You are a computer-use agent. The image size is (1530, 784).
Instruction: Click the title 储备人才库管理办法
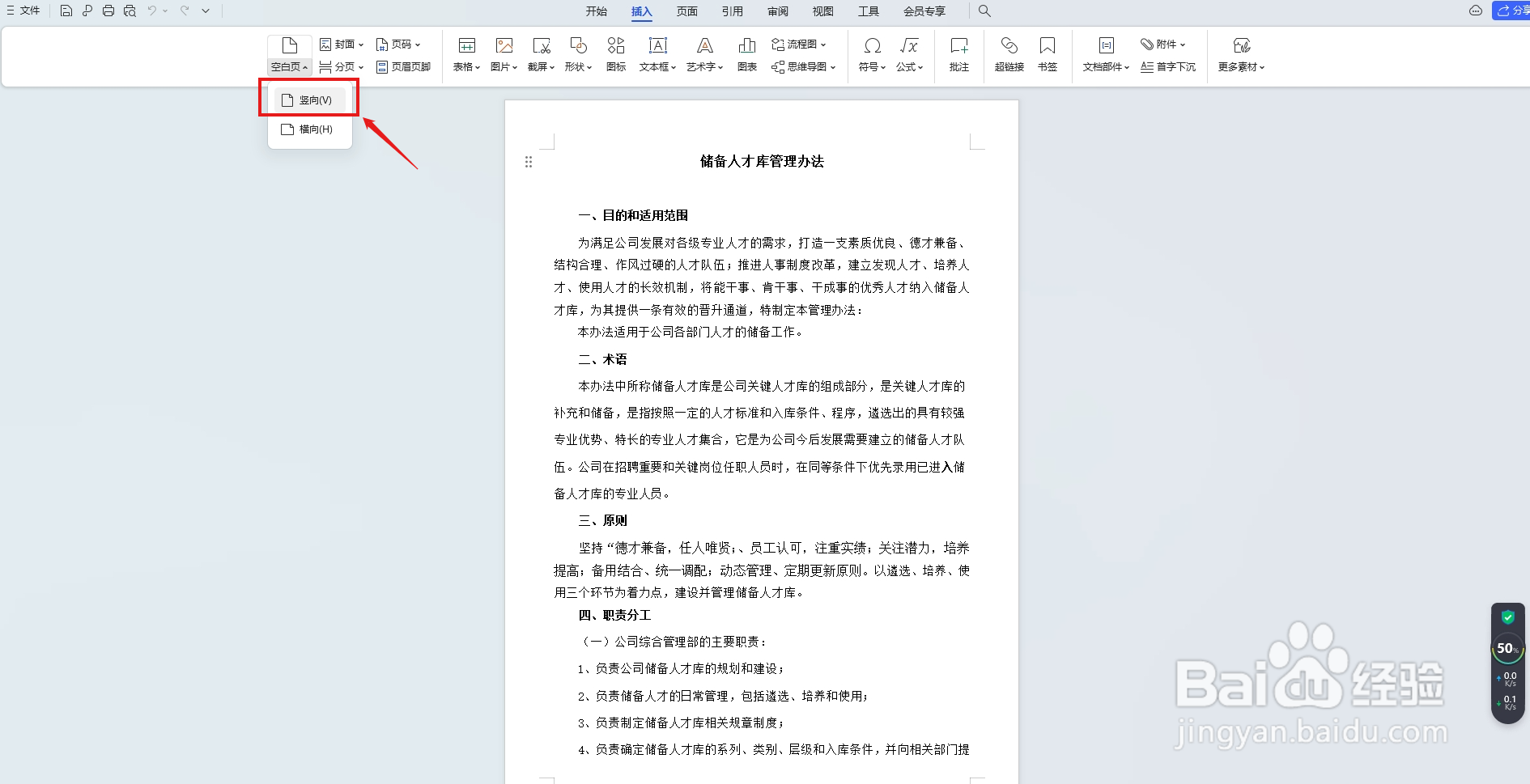click(762, 161)
